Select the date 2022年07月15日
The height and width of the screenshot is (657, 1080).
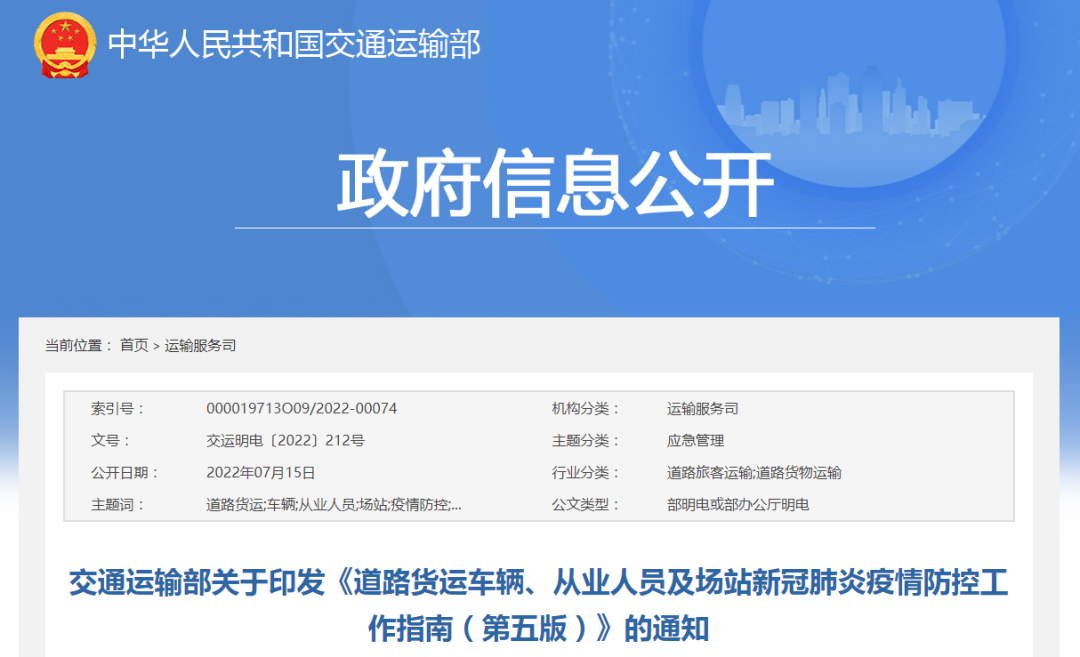(260, 473)
